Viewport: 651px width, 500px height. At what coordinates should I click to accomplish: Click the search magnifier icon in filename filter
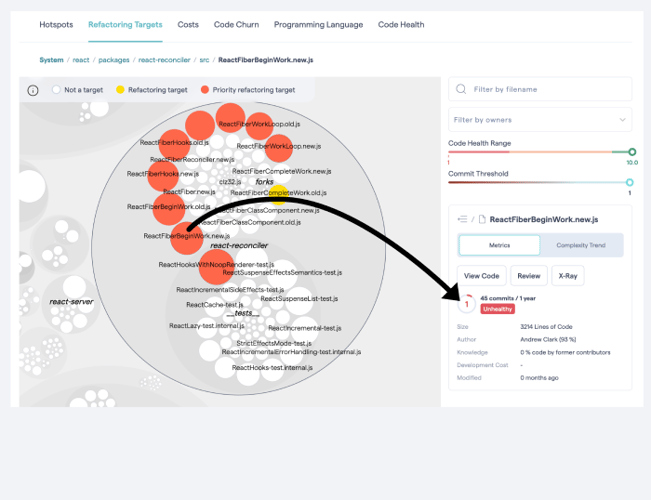461,89
